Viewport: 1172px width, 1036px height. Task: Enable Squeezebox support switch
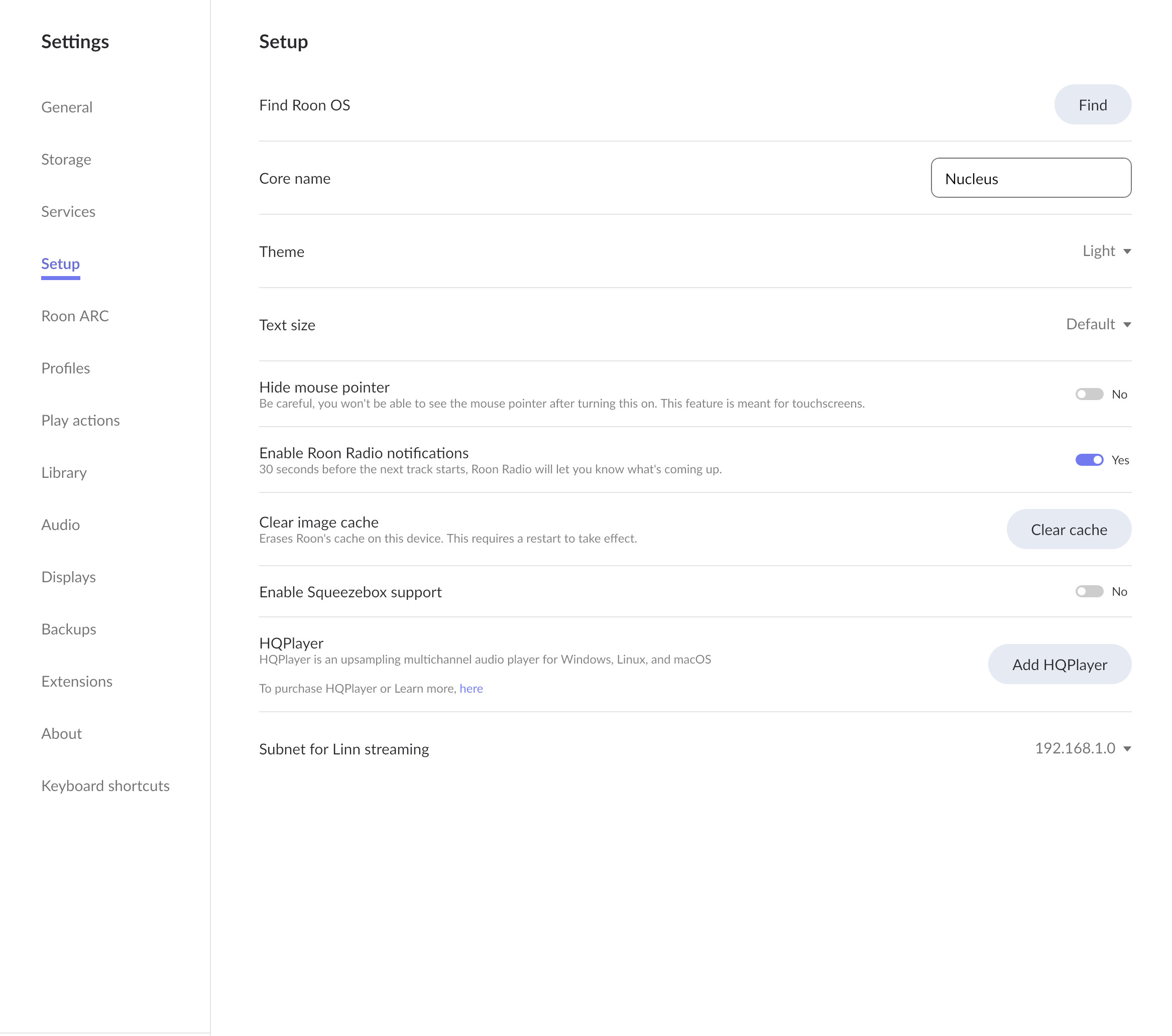coord(1089,591)
